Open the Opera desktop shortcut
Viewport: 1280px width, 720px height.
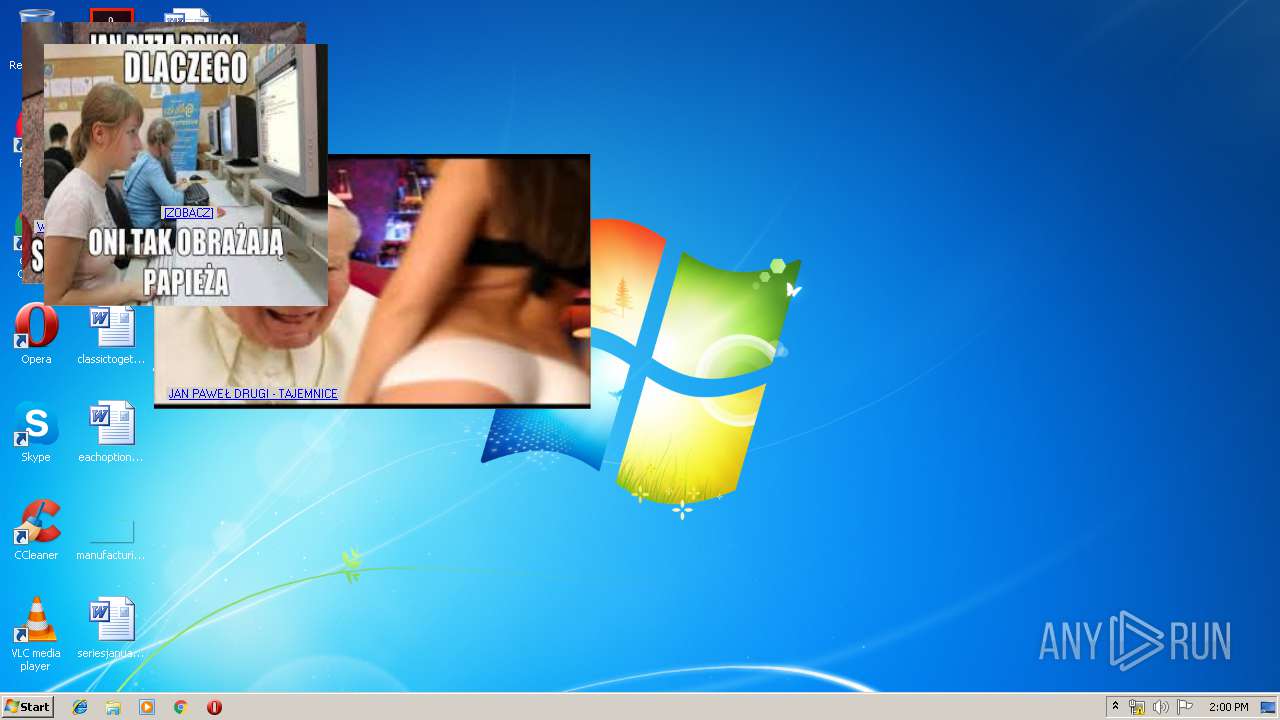(x=36, y=335)
